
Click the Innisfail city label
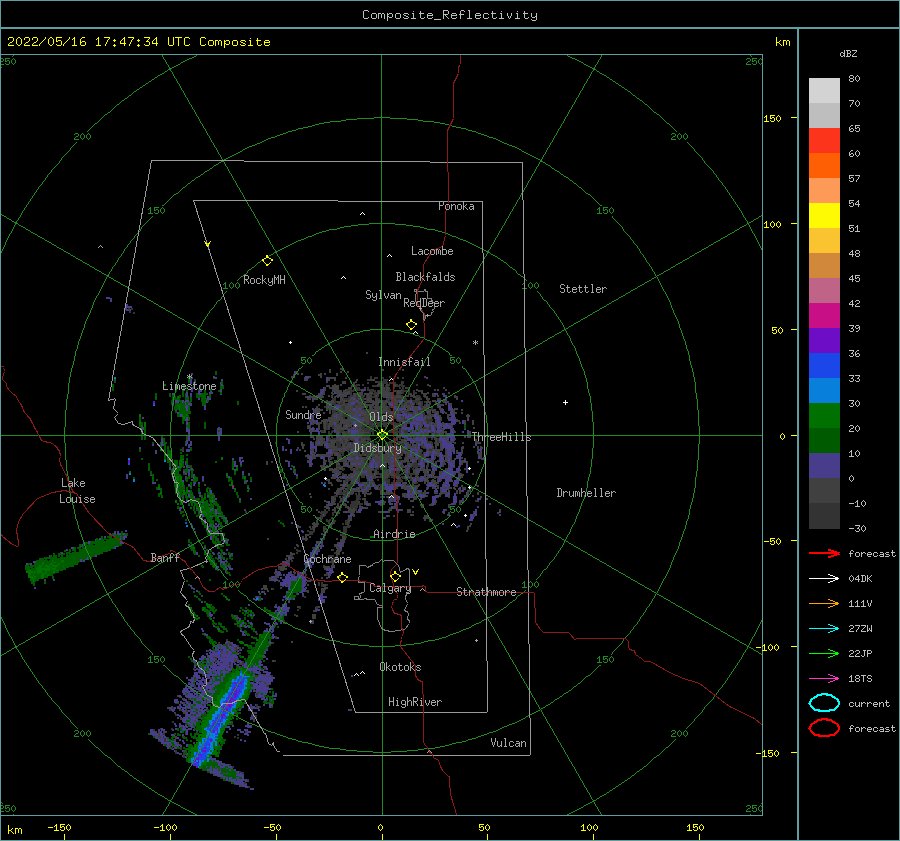click(x=404, y=362)
